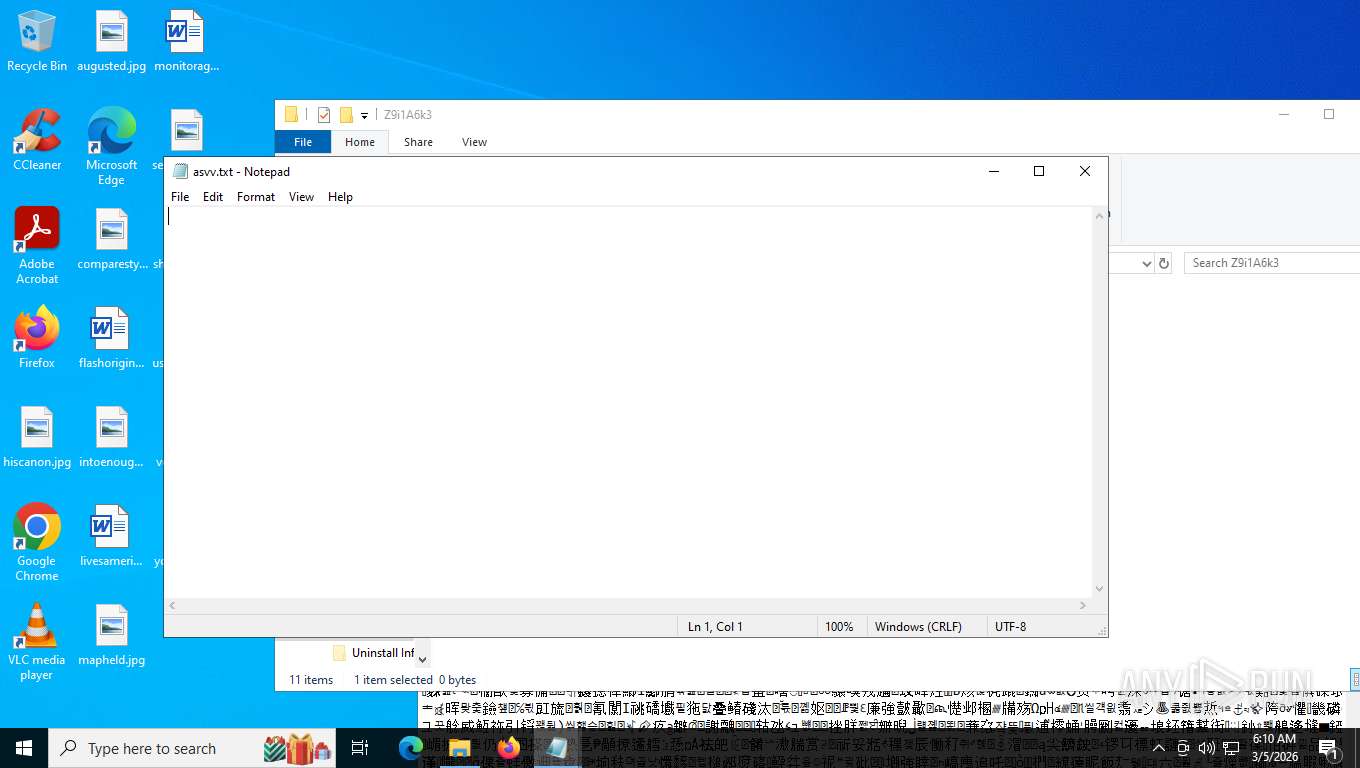Open Notepad's File menu
This screenshot has width=1360, height=768.
[180, 197]
